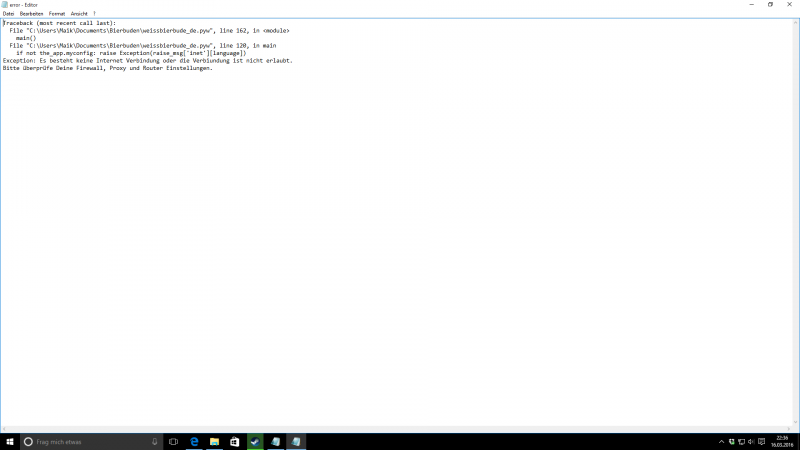Expand the hidden system tray icons

point(721,441)
